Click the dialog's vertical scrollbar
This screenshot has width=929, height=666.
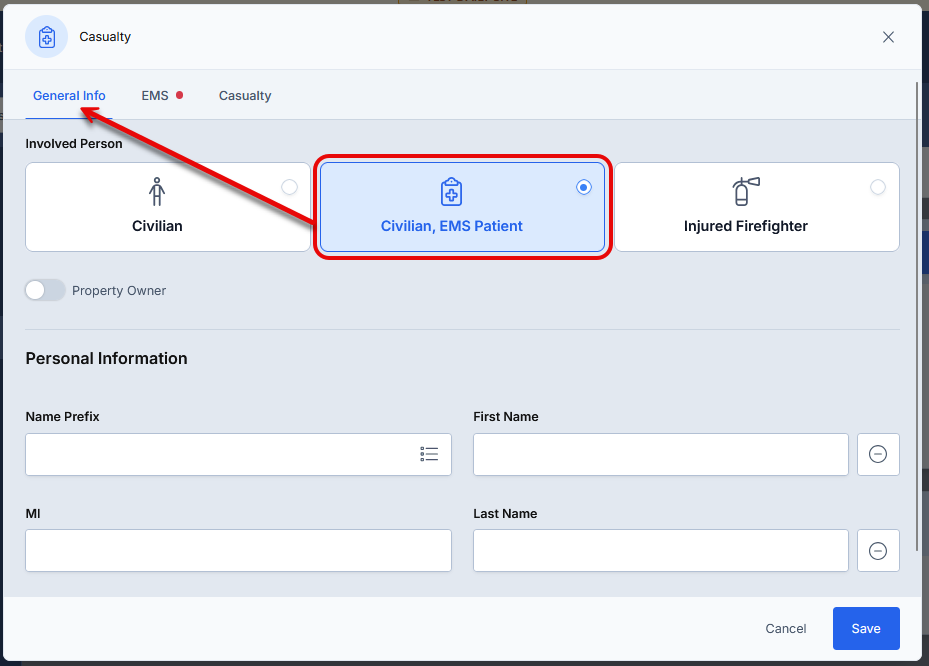(x=918, y=317)
